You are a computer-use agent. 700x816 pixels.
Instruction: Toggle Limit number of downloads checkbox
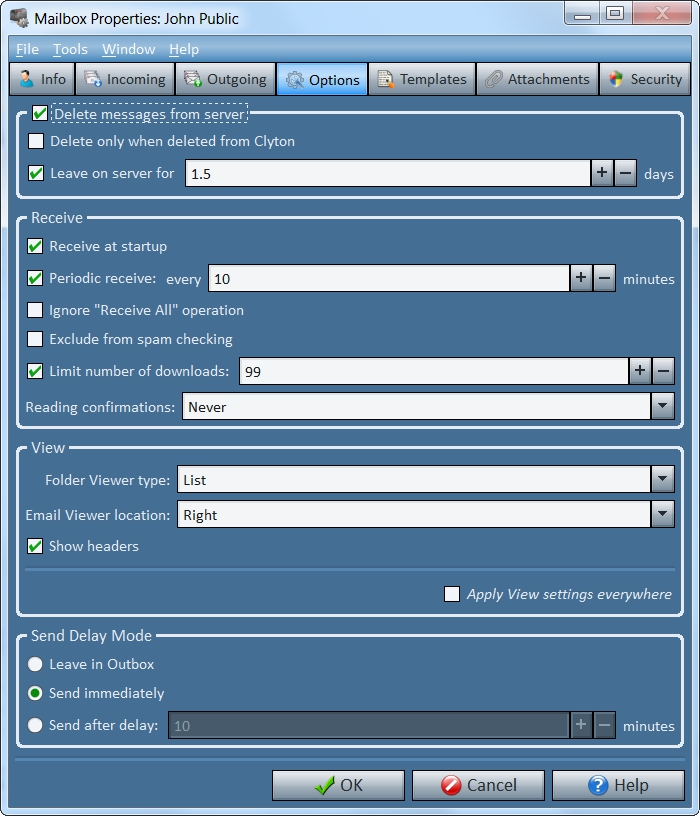pyautogui.click(x=35, y=371)
